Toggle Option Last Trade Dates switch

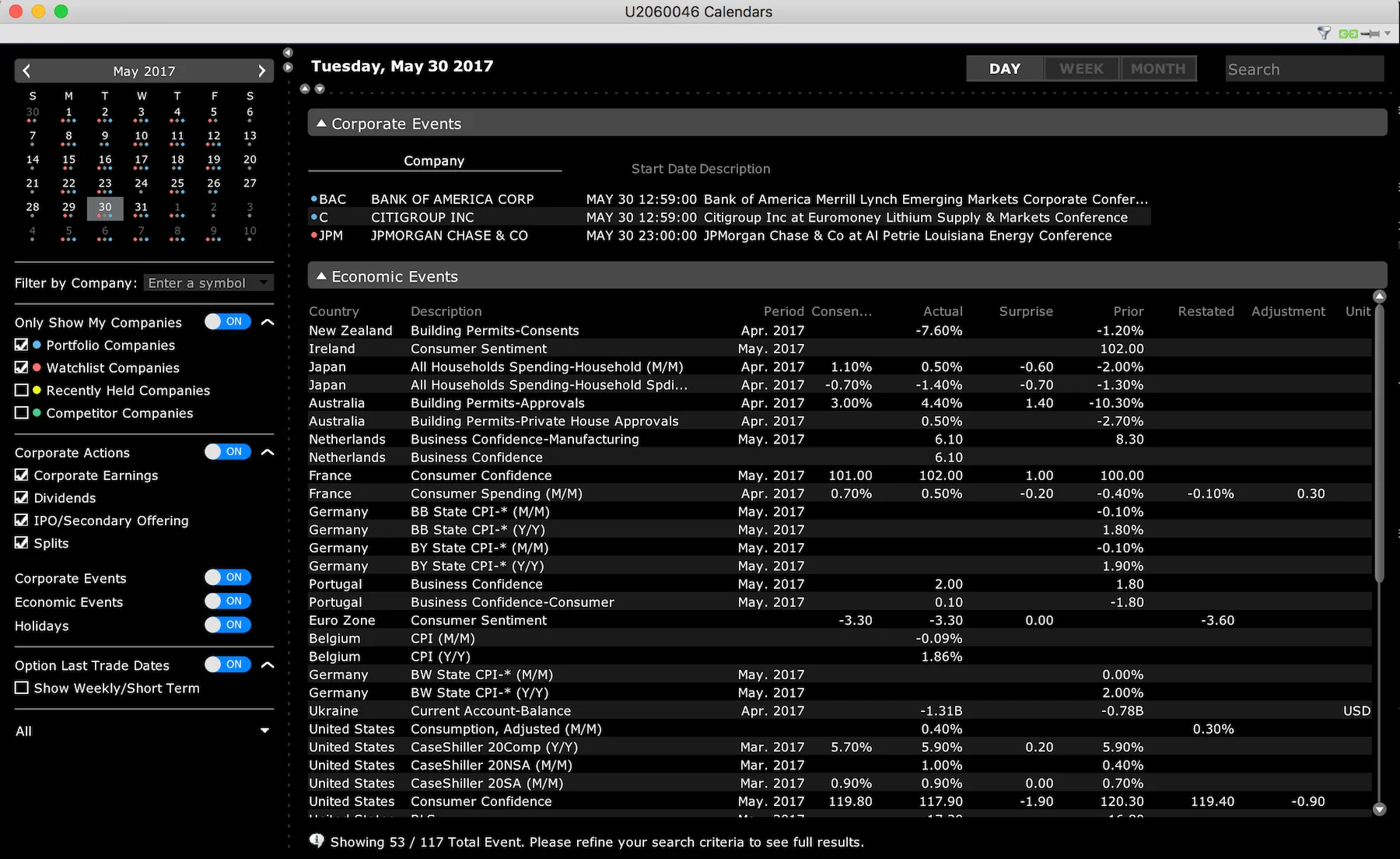[227, 664]
